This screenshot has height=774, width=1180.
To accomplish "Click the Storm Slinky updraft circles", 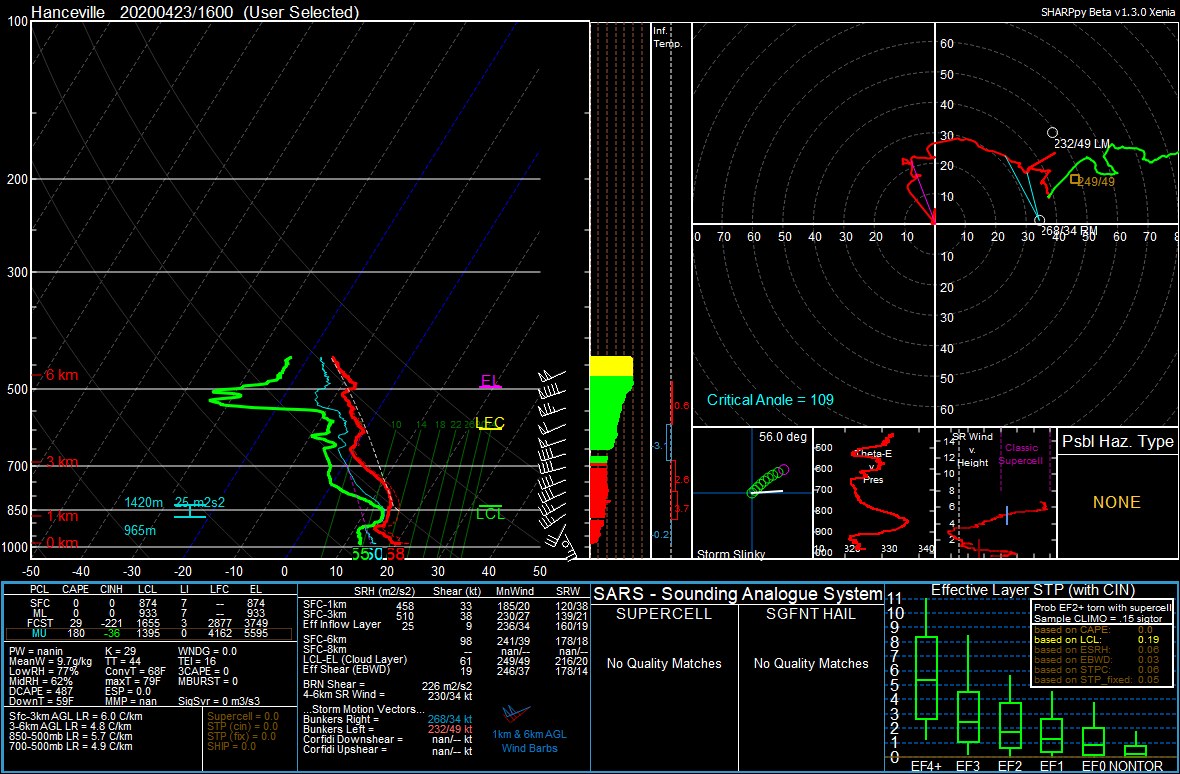I will click(x=768, y=481).
